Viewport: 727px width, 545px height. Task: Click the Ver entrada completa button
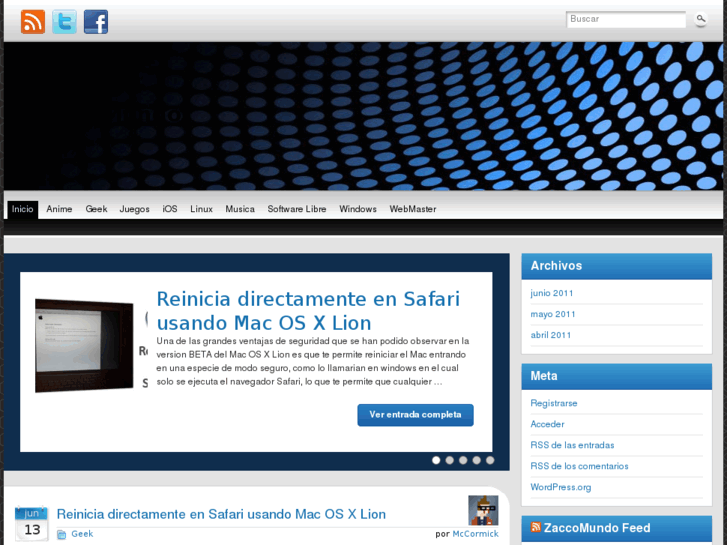[x=415, y=415]
